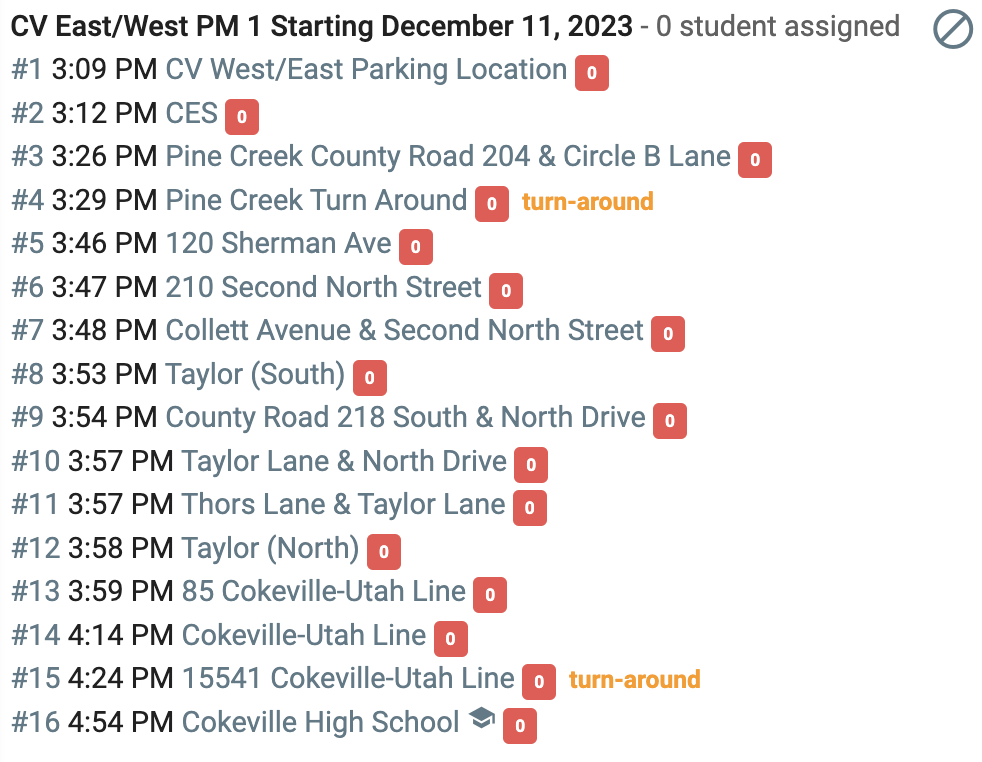
Task: Click red badge next to 120 Sherman Ave
Action: click(x=416, y=247)
